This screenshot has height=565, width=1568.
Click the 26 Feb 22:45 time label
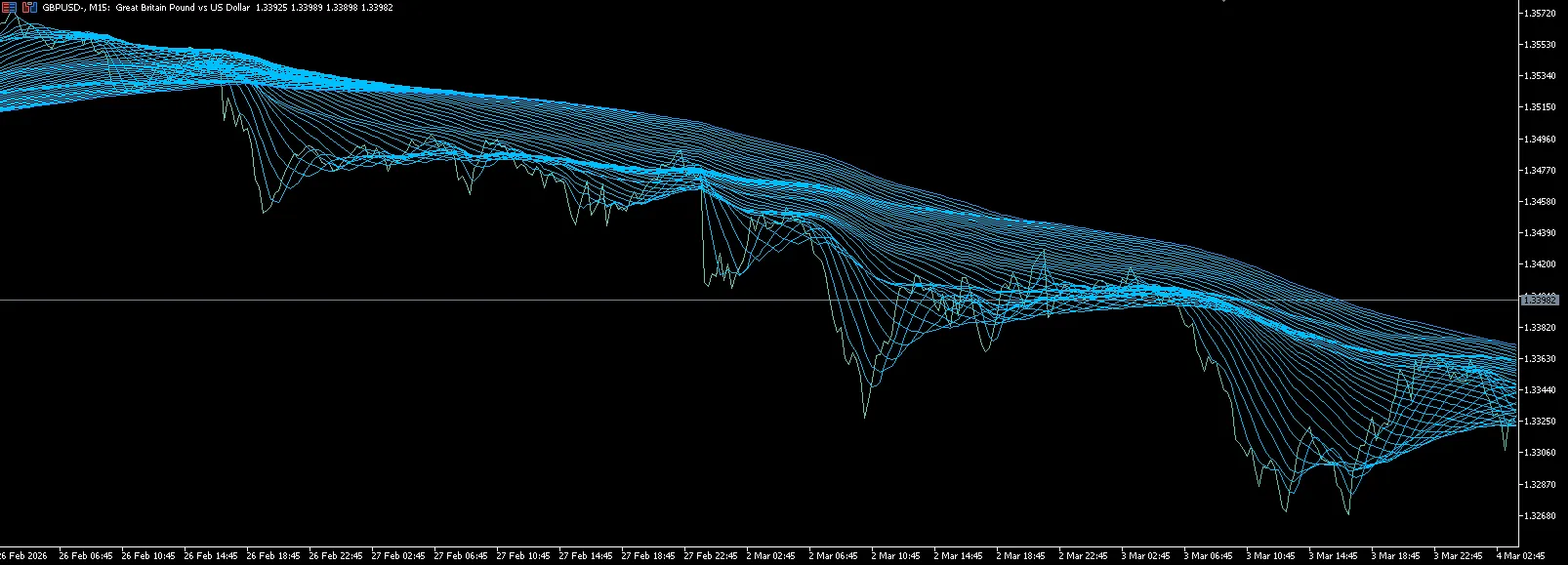point(336,556)
